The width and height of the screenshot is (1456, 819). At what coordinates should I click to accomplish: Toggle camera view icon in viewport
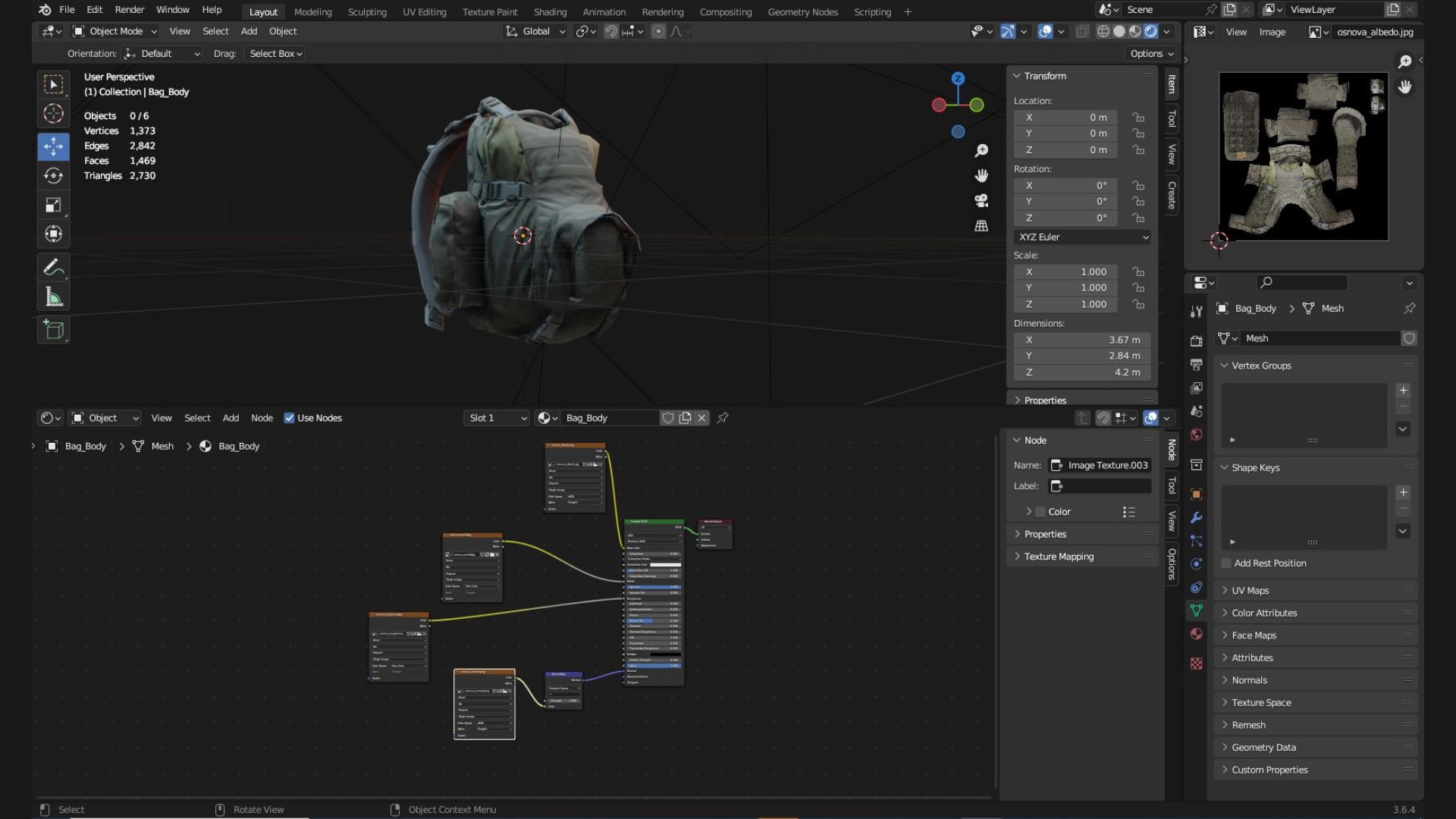coord(981,201)
